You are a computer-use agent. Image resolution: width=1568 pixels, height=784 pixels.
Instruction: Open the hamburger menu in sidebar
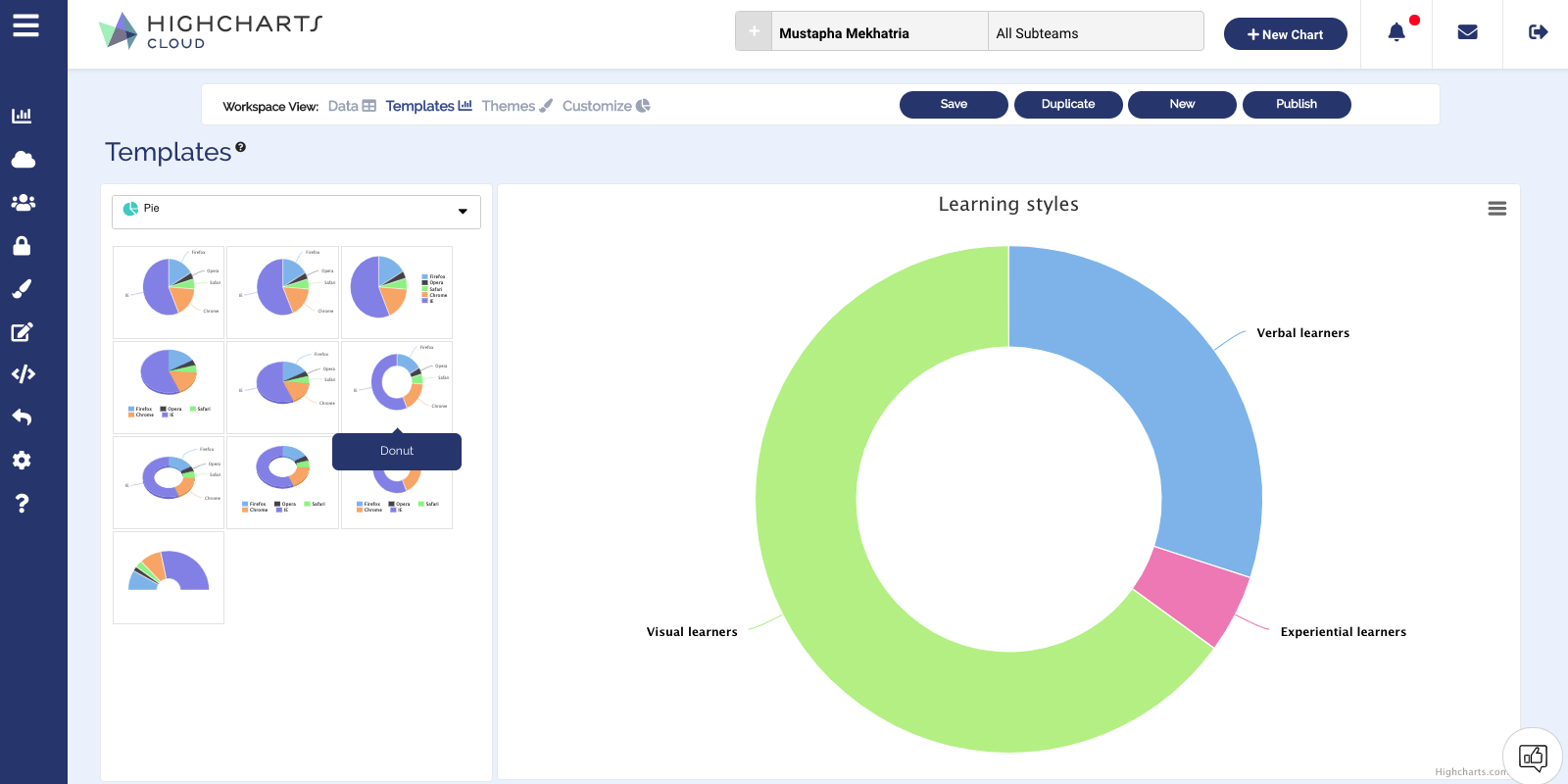tap(25, 25)
